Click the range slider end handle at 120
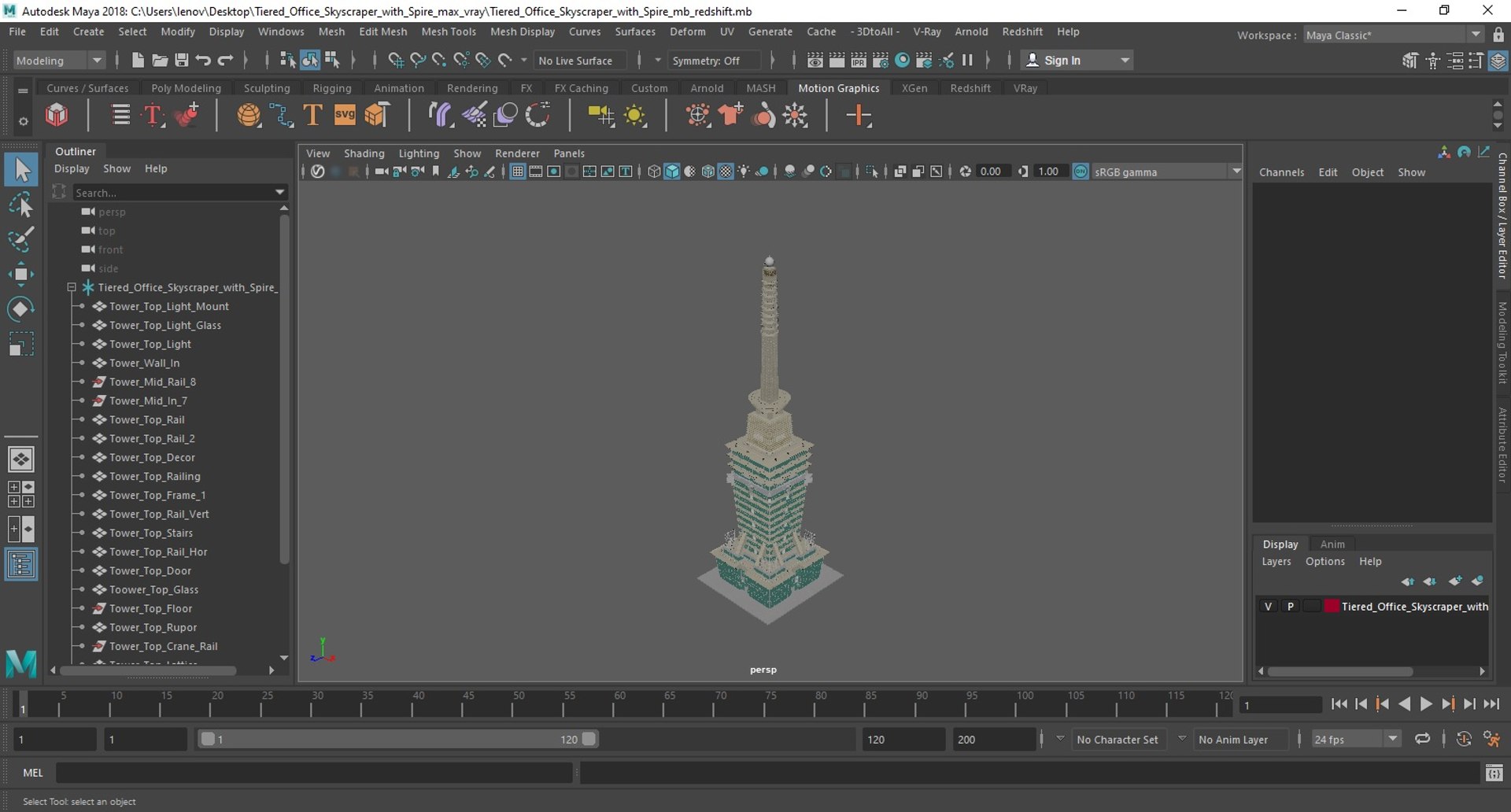 coord(589,739)
